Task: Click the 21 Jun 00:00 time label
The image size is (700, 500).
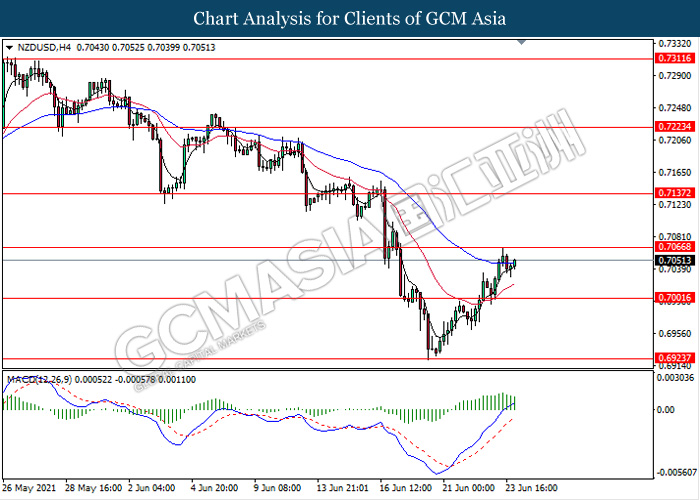Action: pyautogui.click(x=469, y=488)
